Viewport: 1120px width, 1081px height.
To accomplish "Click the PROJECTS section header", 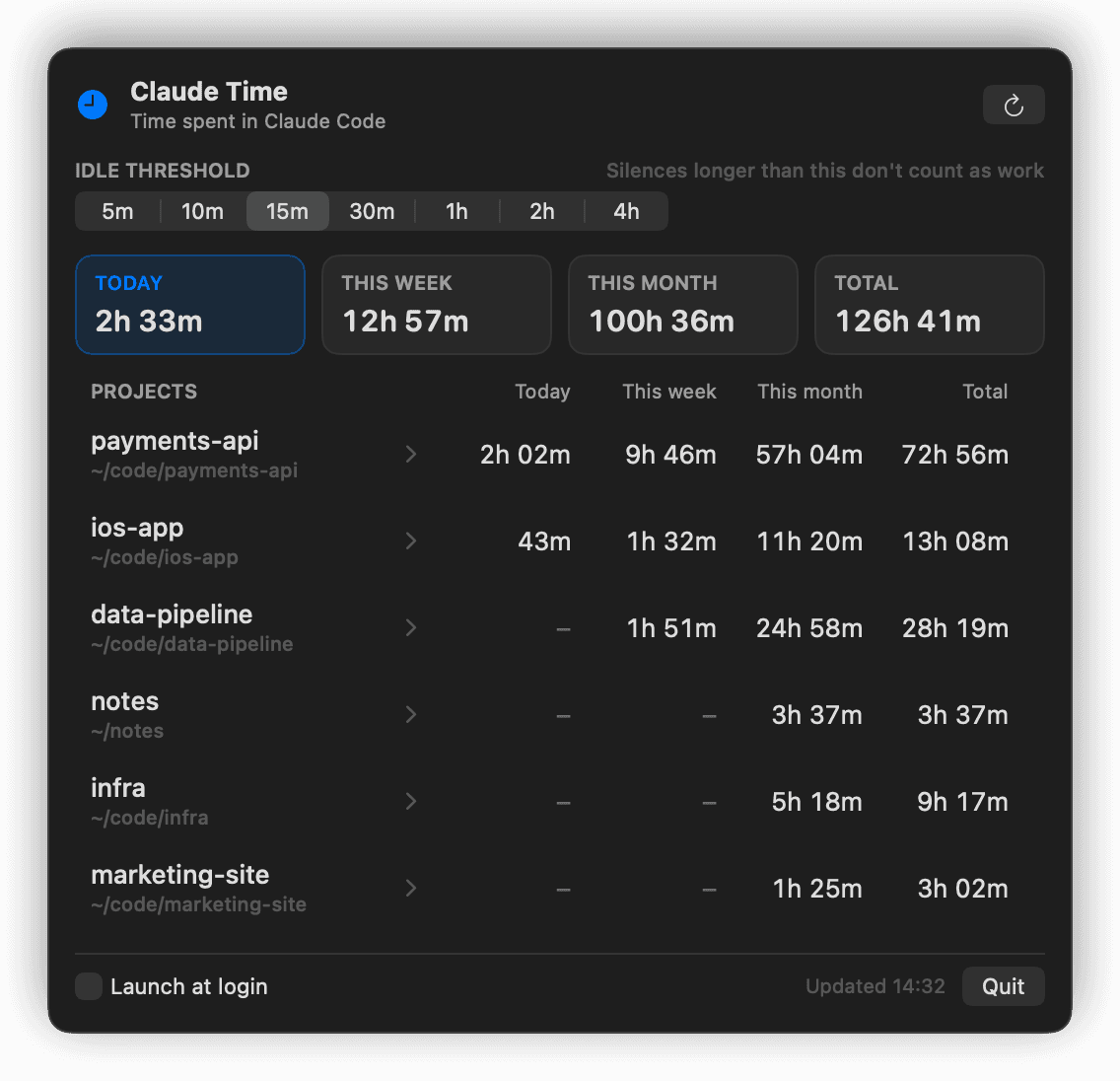I will coord(144,392).
